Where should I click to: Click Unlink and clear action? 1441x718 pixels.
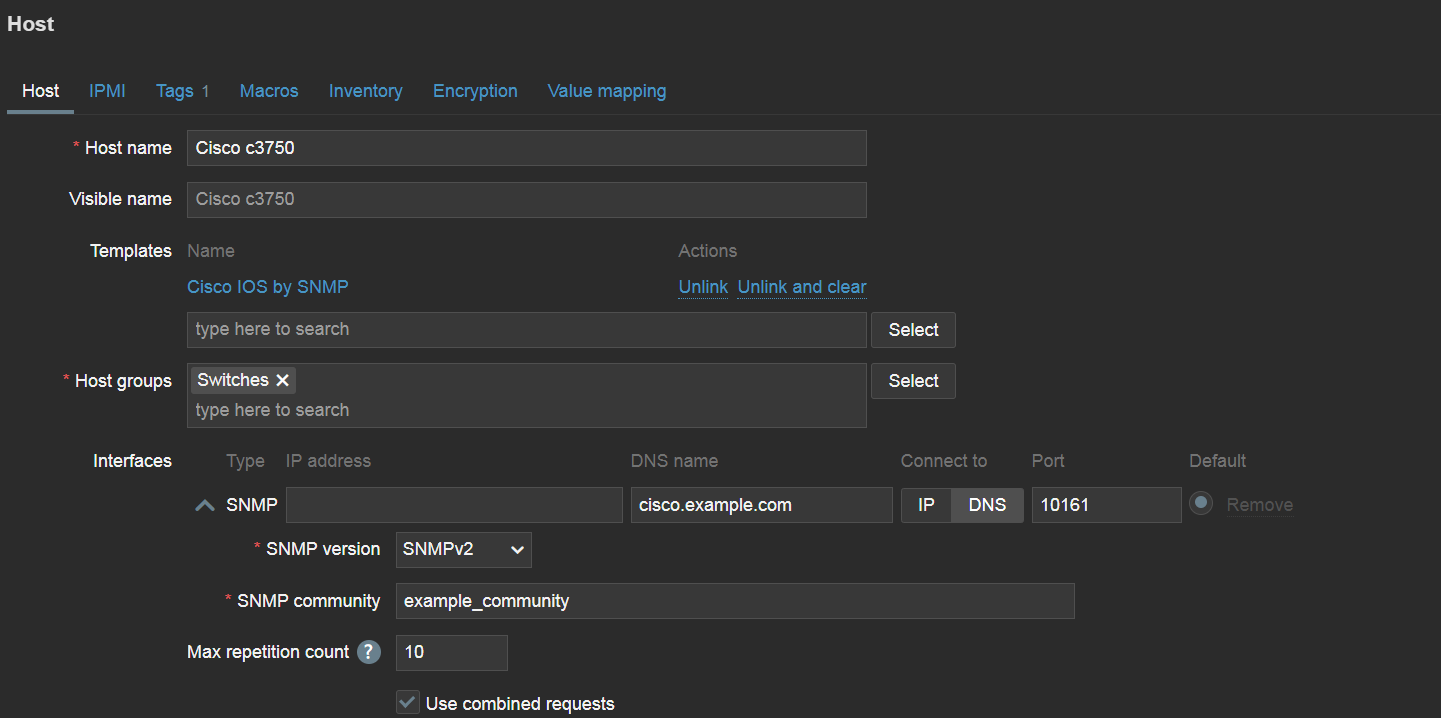coord(802,287)
